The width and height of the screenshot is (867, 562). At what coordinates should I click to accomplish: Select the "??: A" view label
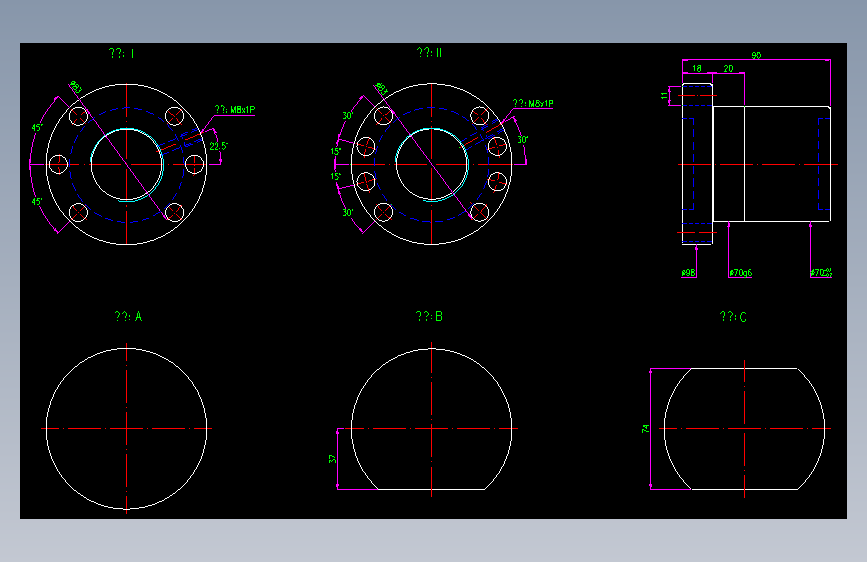[x=128, y=316]
